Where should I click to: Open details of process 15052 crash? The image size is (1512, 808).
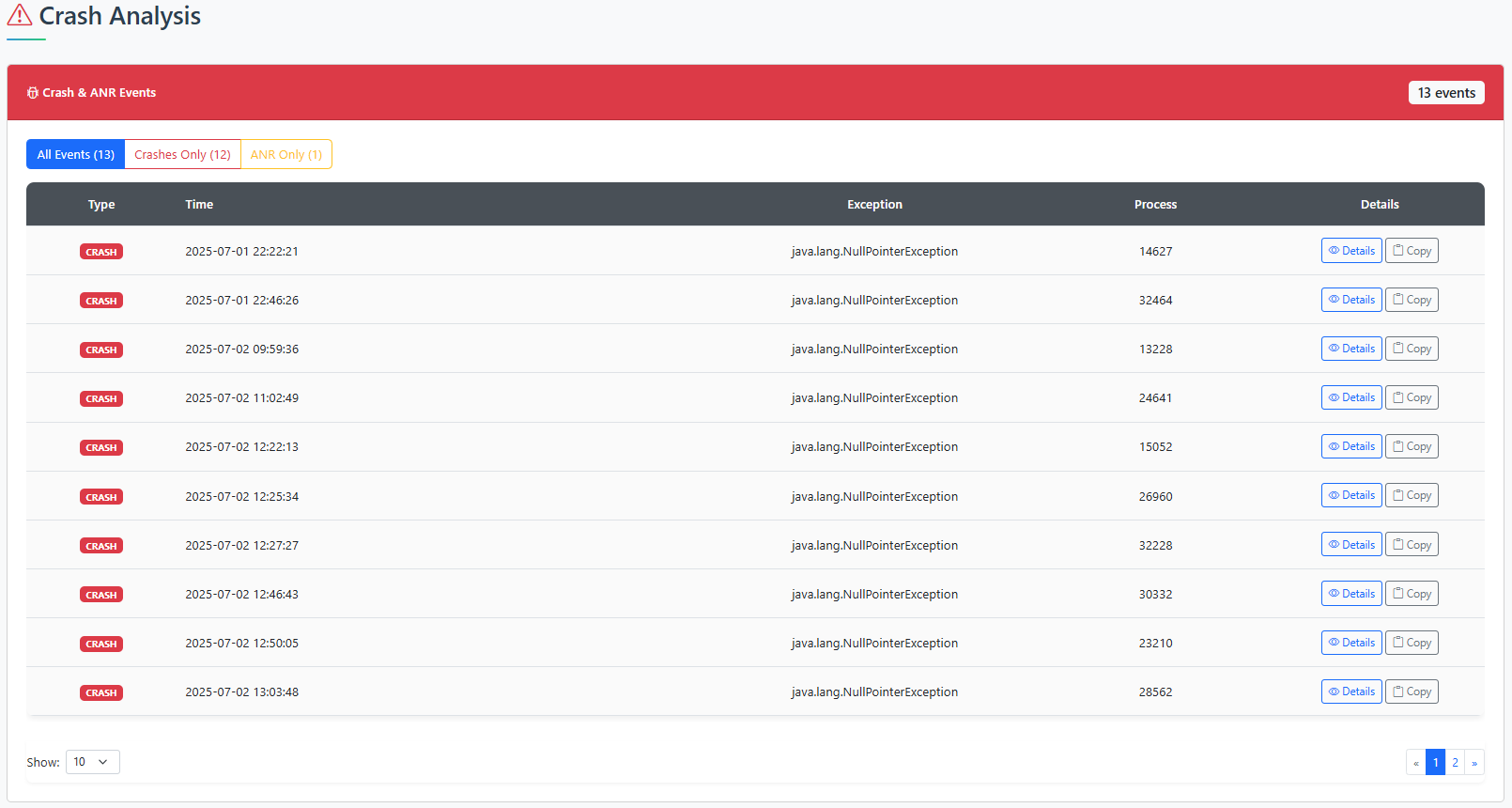[1350, 446]
